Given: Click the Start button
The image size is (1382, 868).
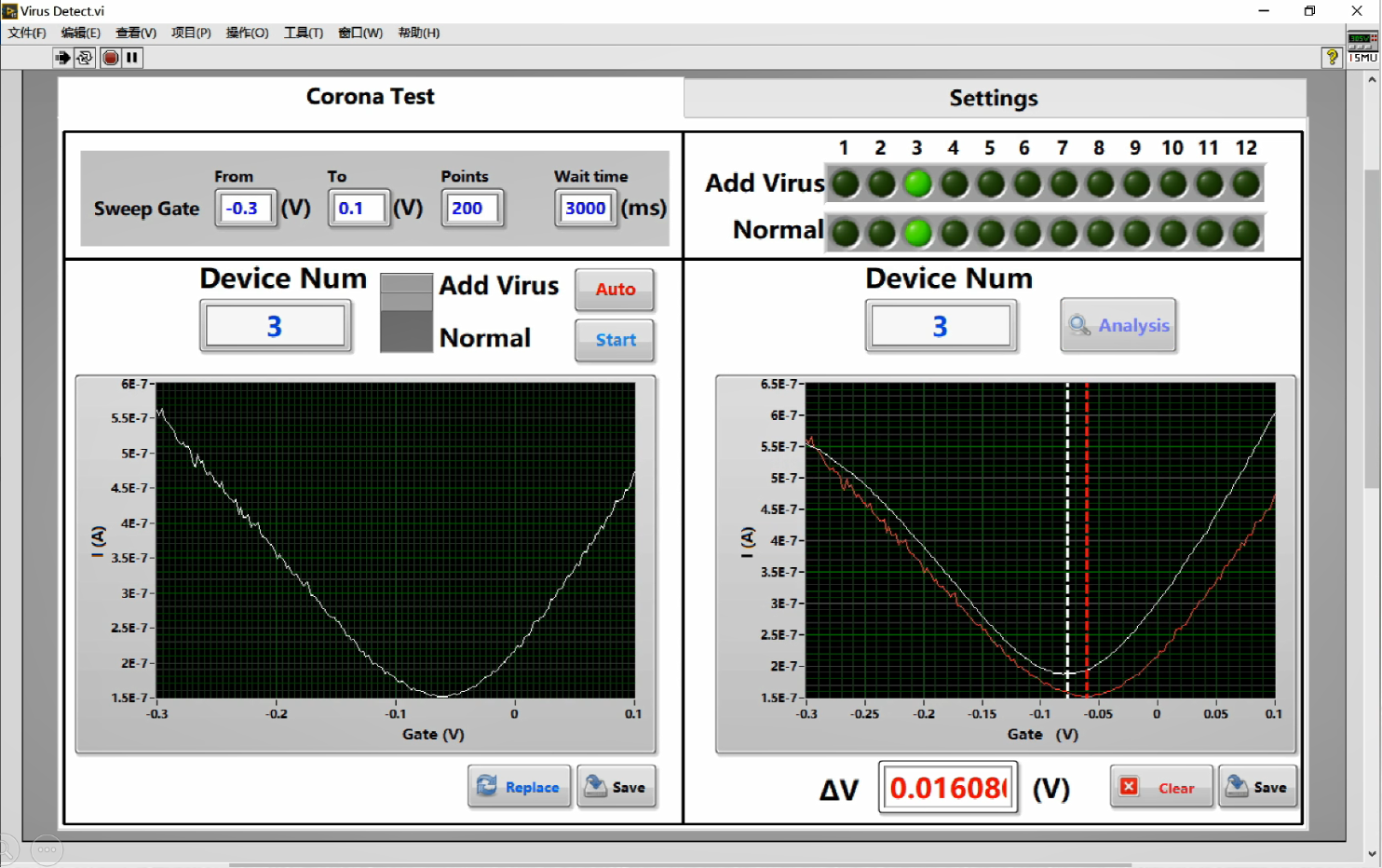Looking at the screenshot, I should click(615, 340).
